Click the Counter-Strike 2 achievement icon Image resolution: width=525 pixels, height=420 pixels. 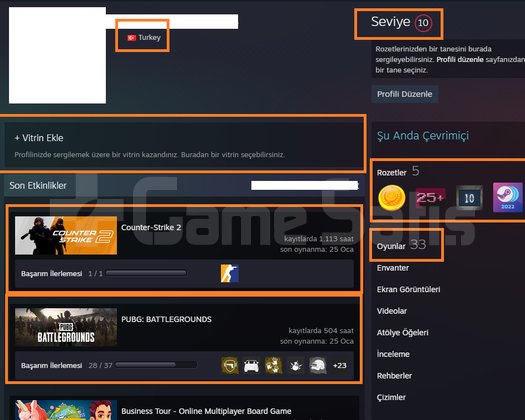tap(229, 273)
